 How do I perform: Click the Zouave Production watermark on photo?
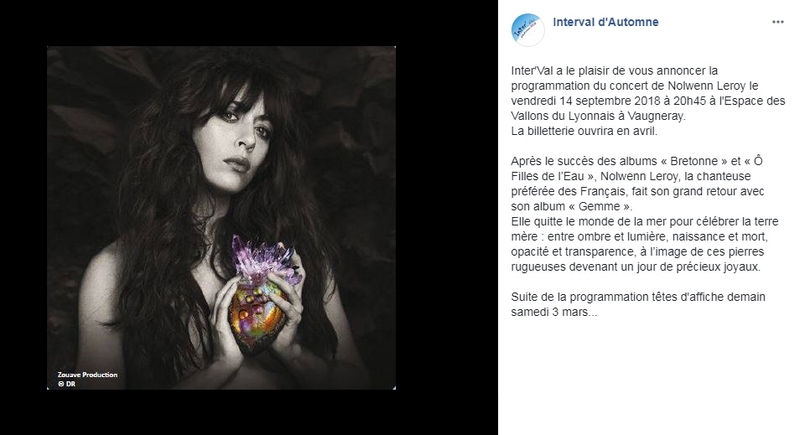click(x=87, y=375)
